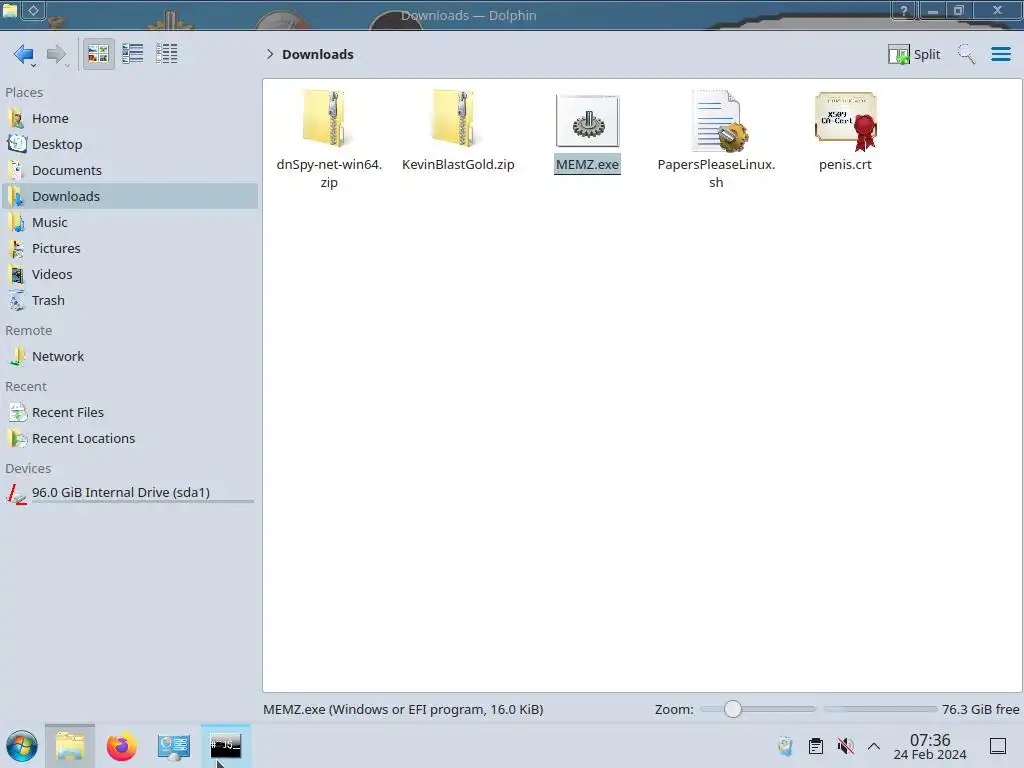Select 96.0 GiB Internal Drive (sda1)
Viewport: 1024px width, 768px height.
tap(130, 493)
